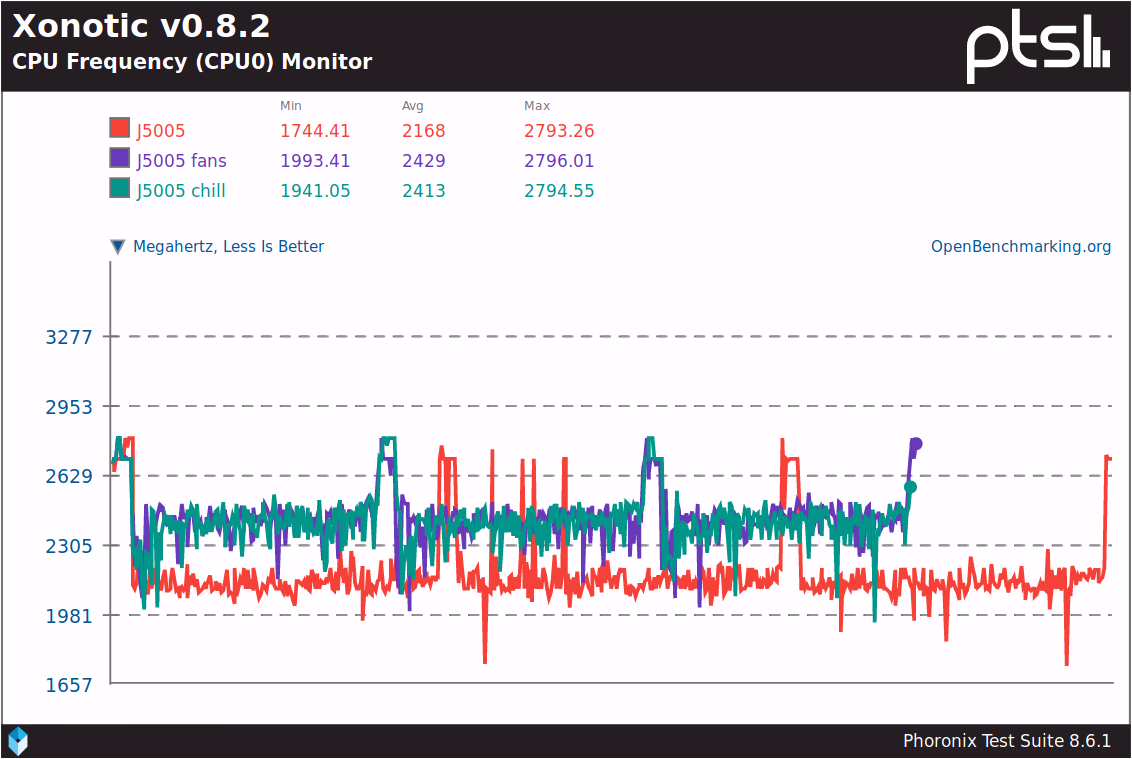This screenshot has height=759, width=1132.
Task: Click the Phoronix Test Suite 8.6.1 footer text
Action: pyautogui.click(x=1007, y=741)
